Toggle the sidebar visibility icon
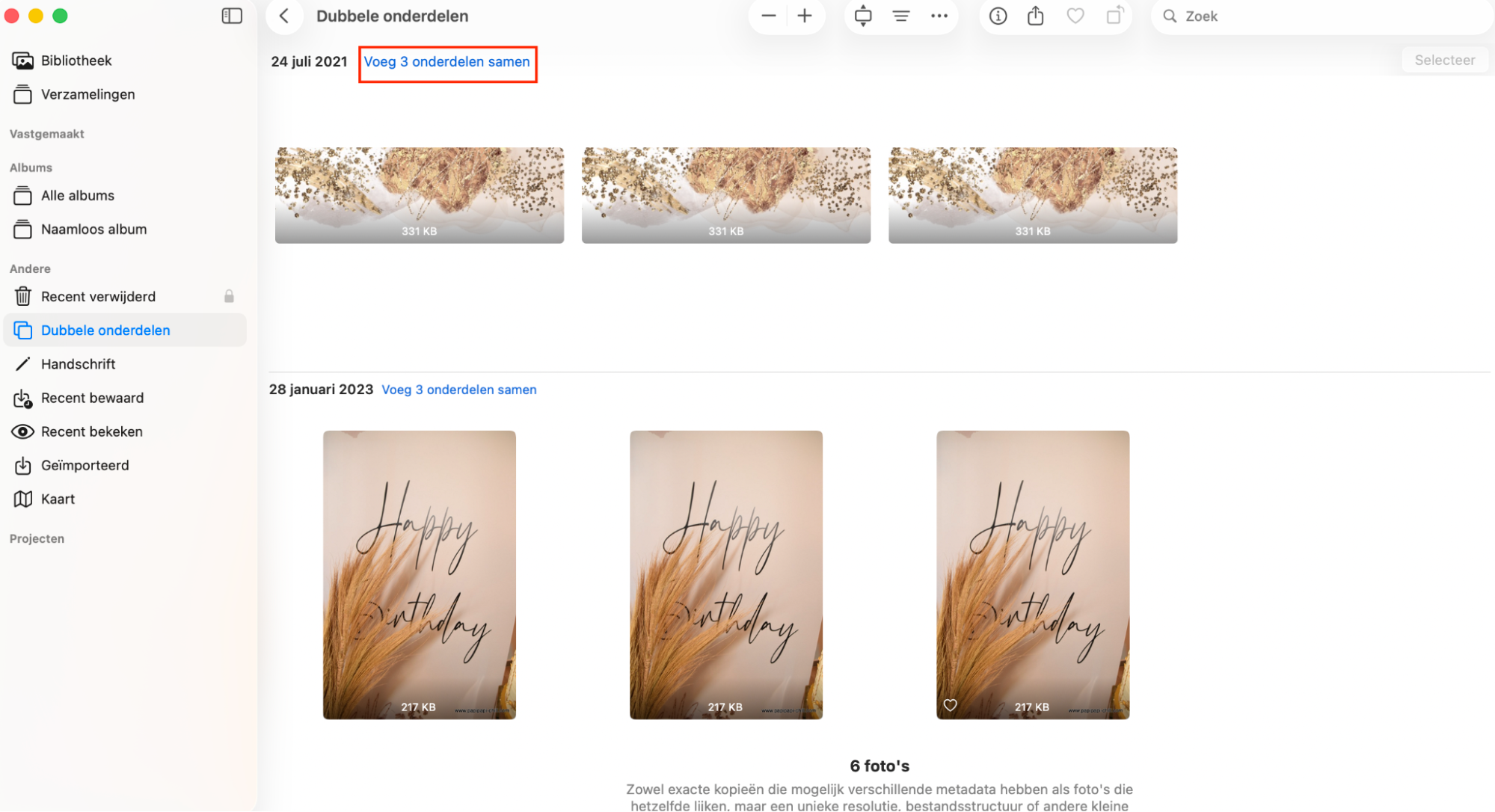This screenshot has height=812, width=1495. 232,16
